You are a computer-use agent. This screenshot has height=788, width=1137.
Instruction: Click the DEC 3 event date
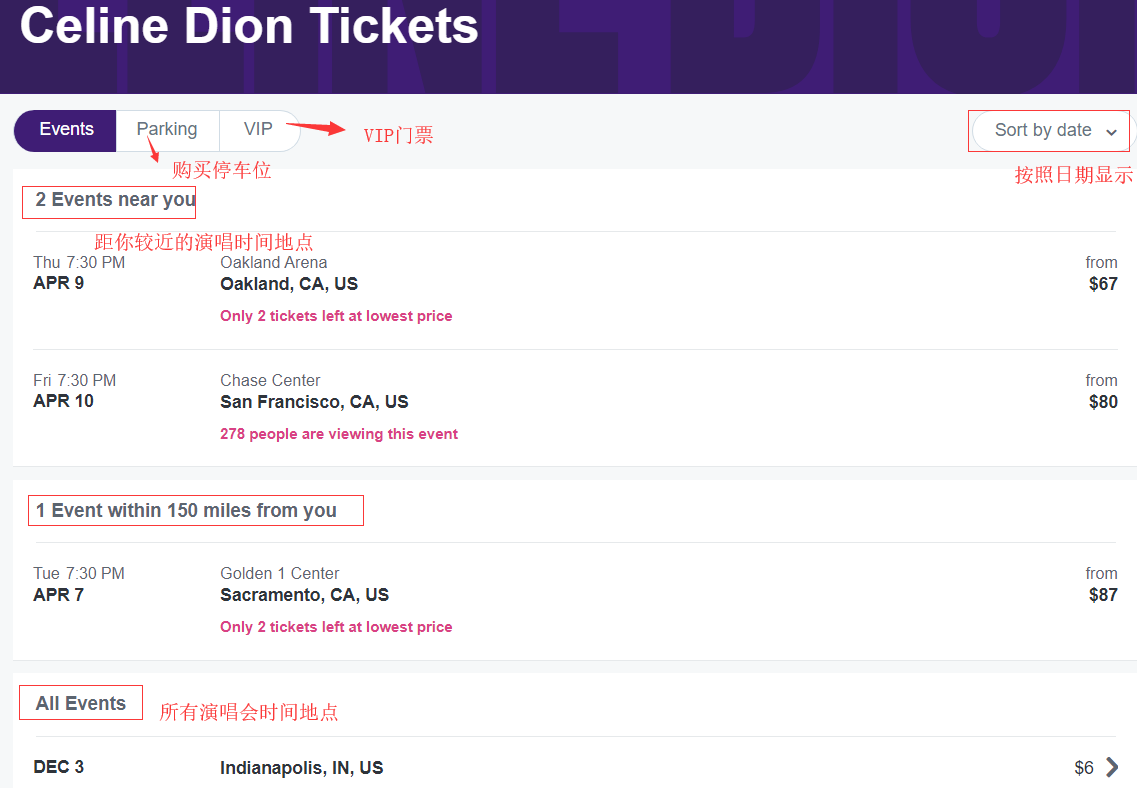[x=59, y=767]
